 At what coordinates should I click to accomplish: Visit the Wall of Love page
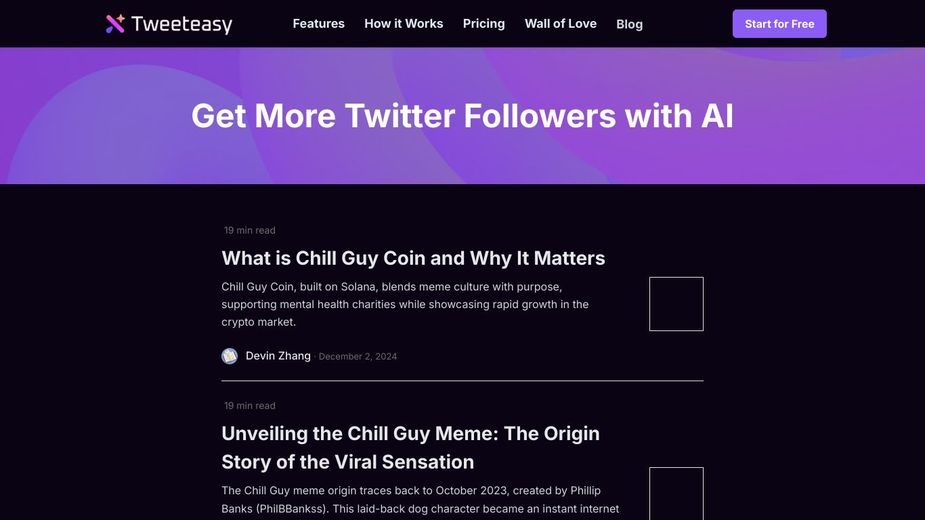click(560, 23)
